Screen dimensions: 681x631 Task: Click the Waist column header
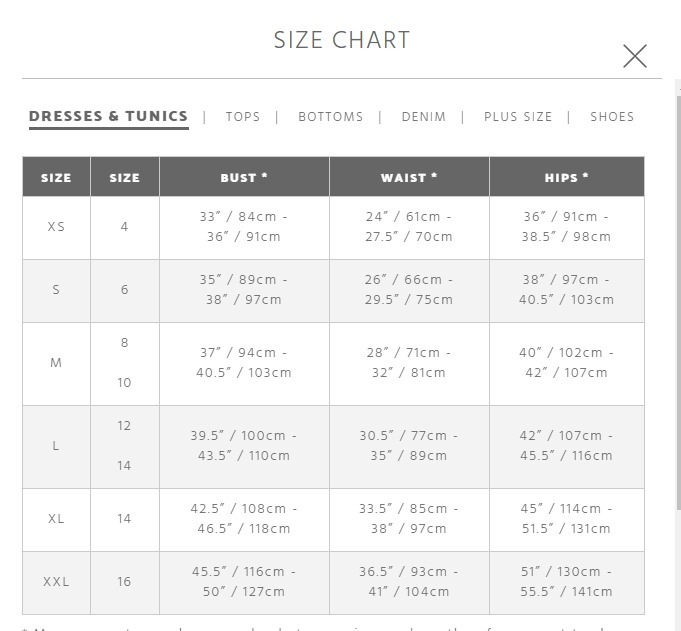coord(409,177)
